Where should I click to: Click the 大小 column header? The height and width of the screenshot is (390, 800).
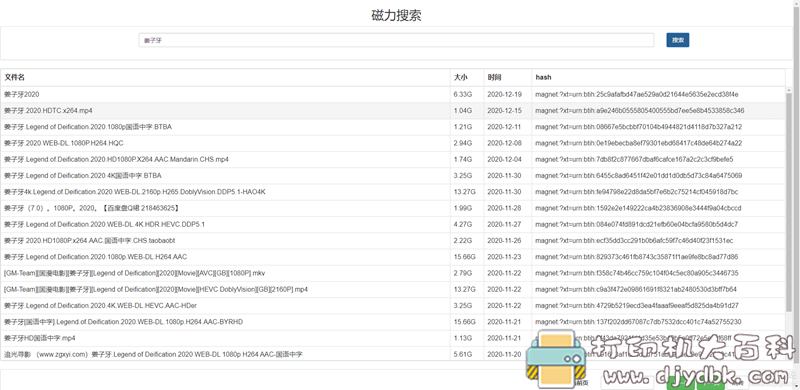460,78
